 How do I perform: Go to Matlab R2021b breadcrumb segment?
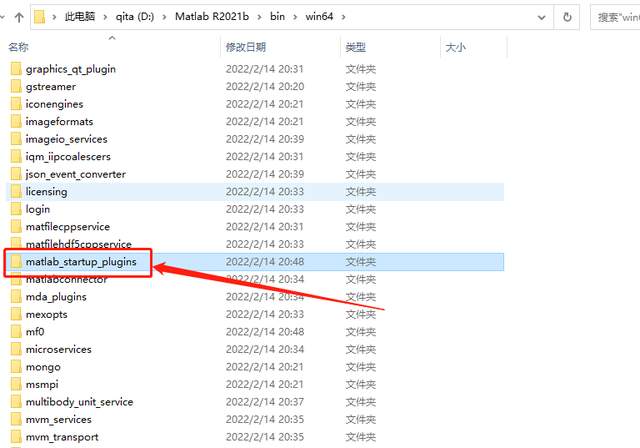(212, 17)
